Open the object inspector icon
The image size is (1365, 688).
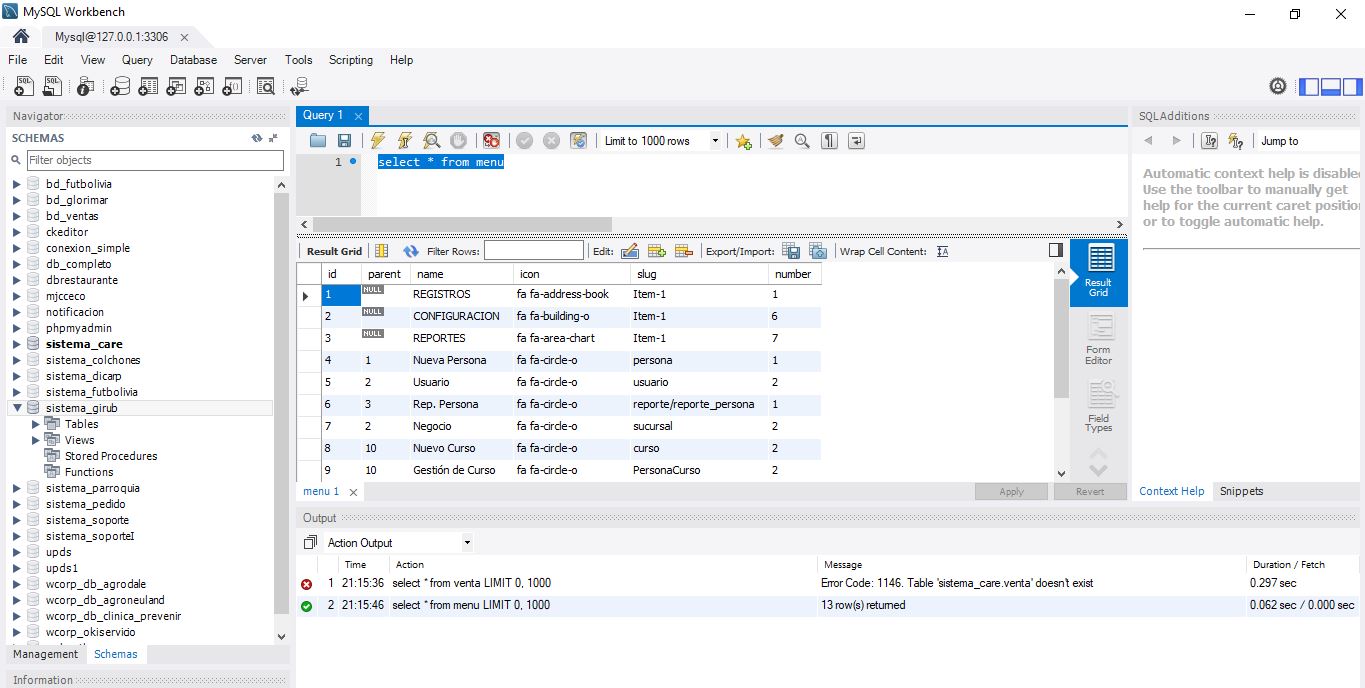click(86, 87)
